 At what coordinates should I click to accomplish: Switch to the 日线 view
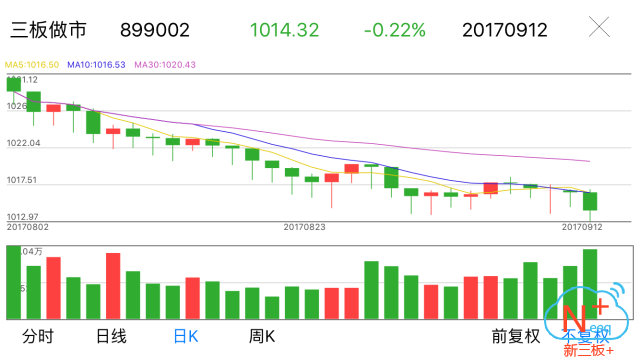click(x=111, y=337)
